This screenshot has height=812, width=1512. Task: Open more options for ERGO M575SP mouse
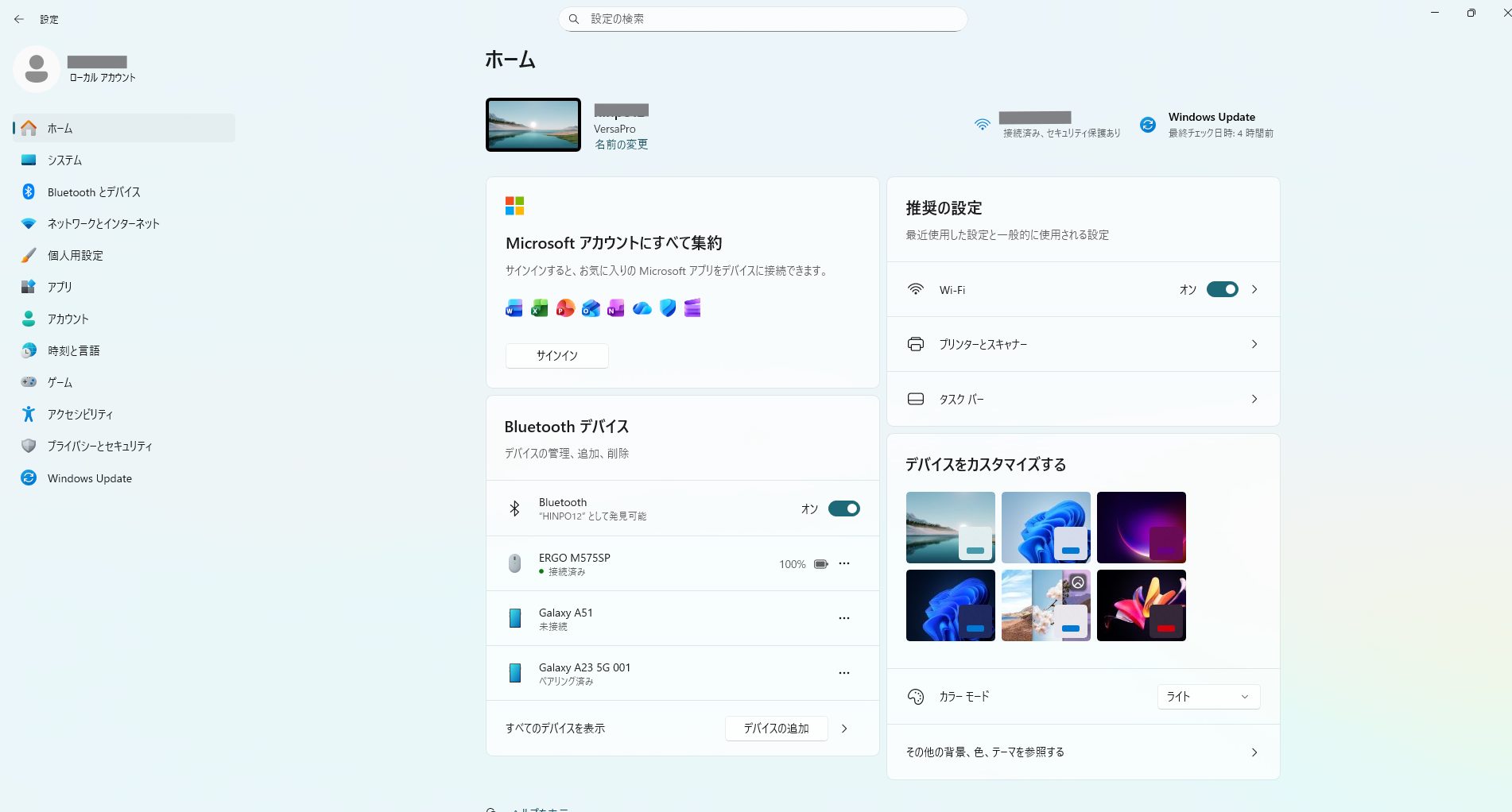pos(843,563)
